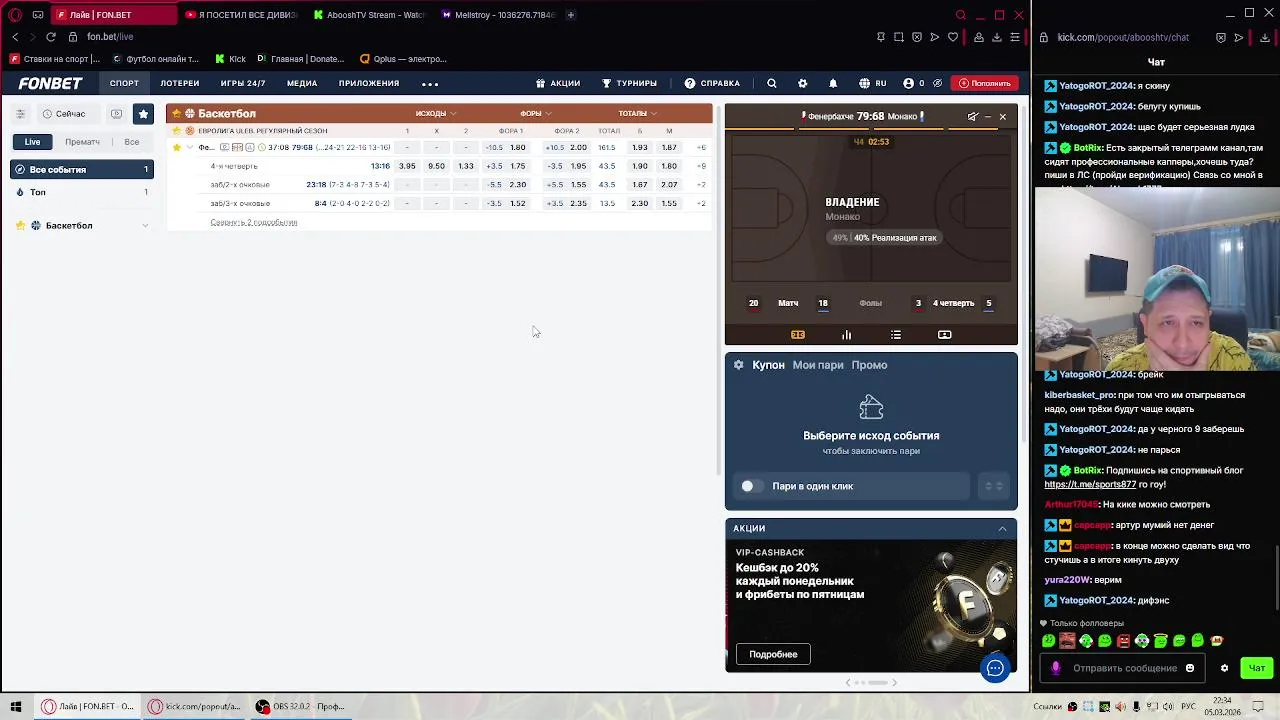The image size is (1280, 720).
Task: Open emoji picker in Kick chat input
Action: click(x=1190, y=668)
